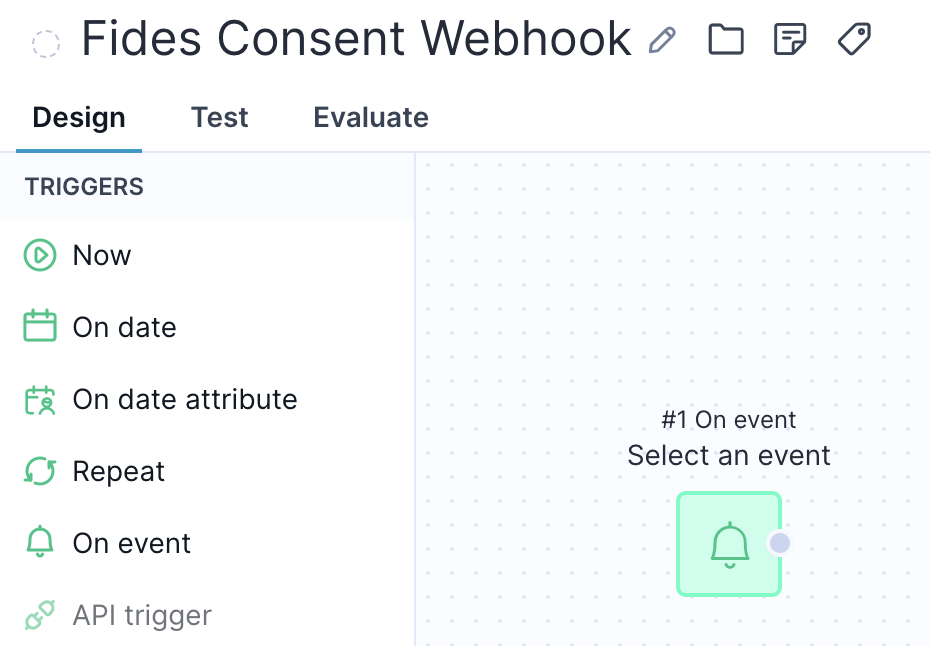Choose the 'On date attribute' trigger label
The height and width of the screenshot is (646, 930).
click(x=185, y=399)
